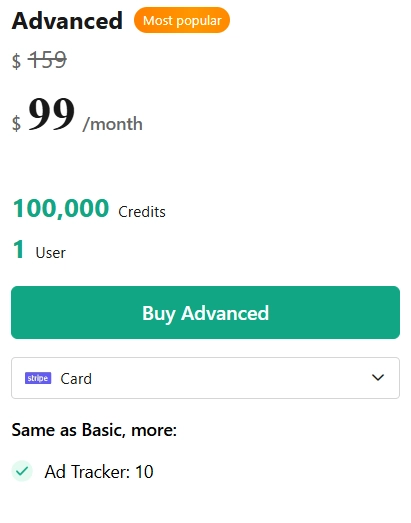The height and width of the screenshot is (523, 411).
Task: Open the Card payment method dropdown
Action: (206, 378)
